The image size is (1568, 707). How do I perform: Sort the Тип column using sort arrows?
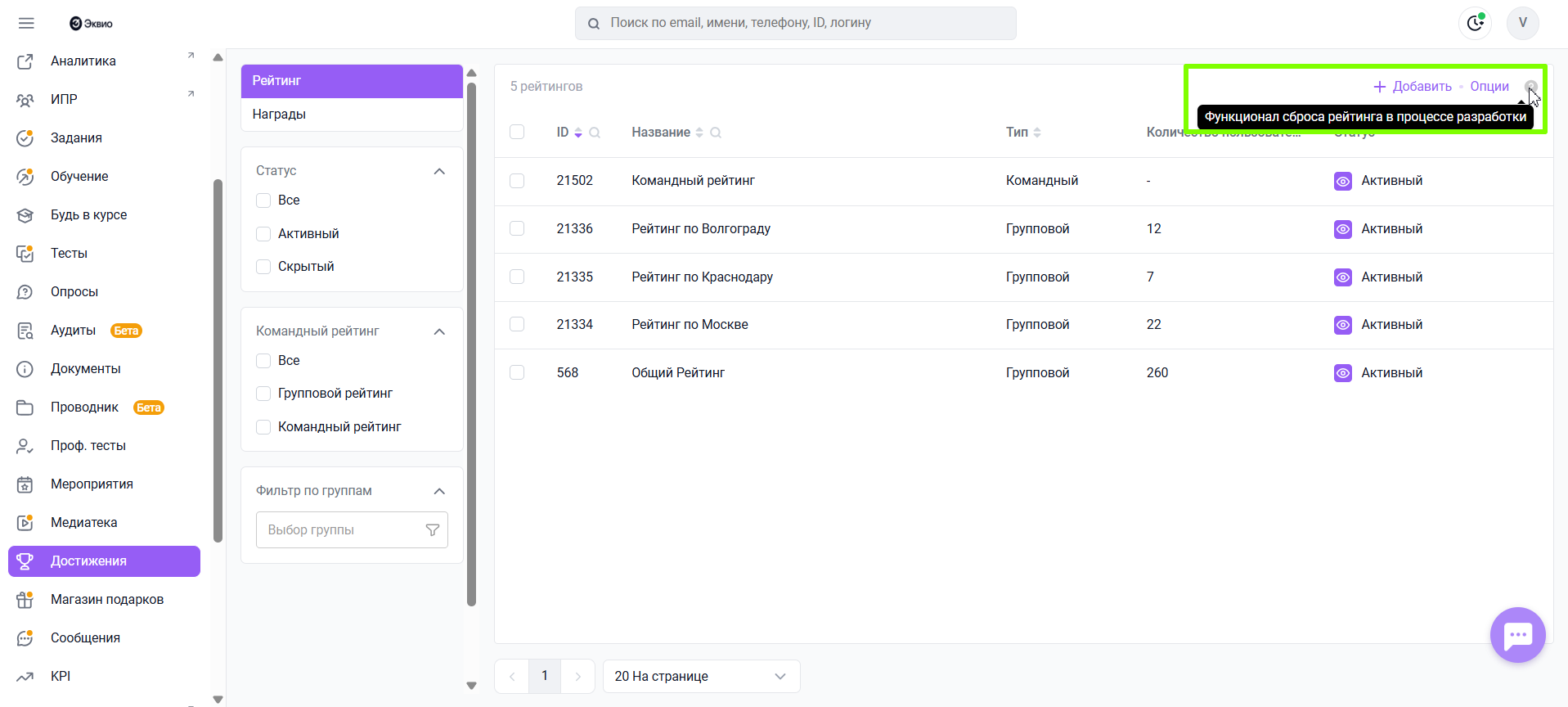click(x=1037, y=133)
